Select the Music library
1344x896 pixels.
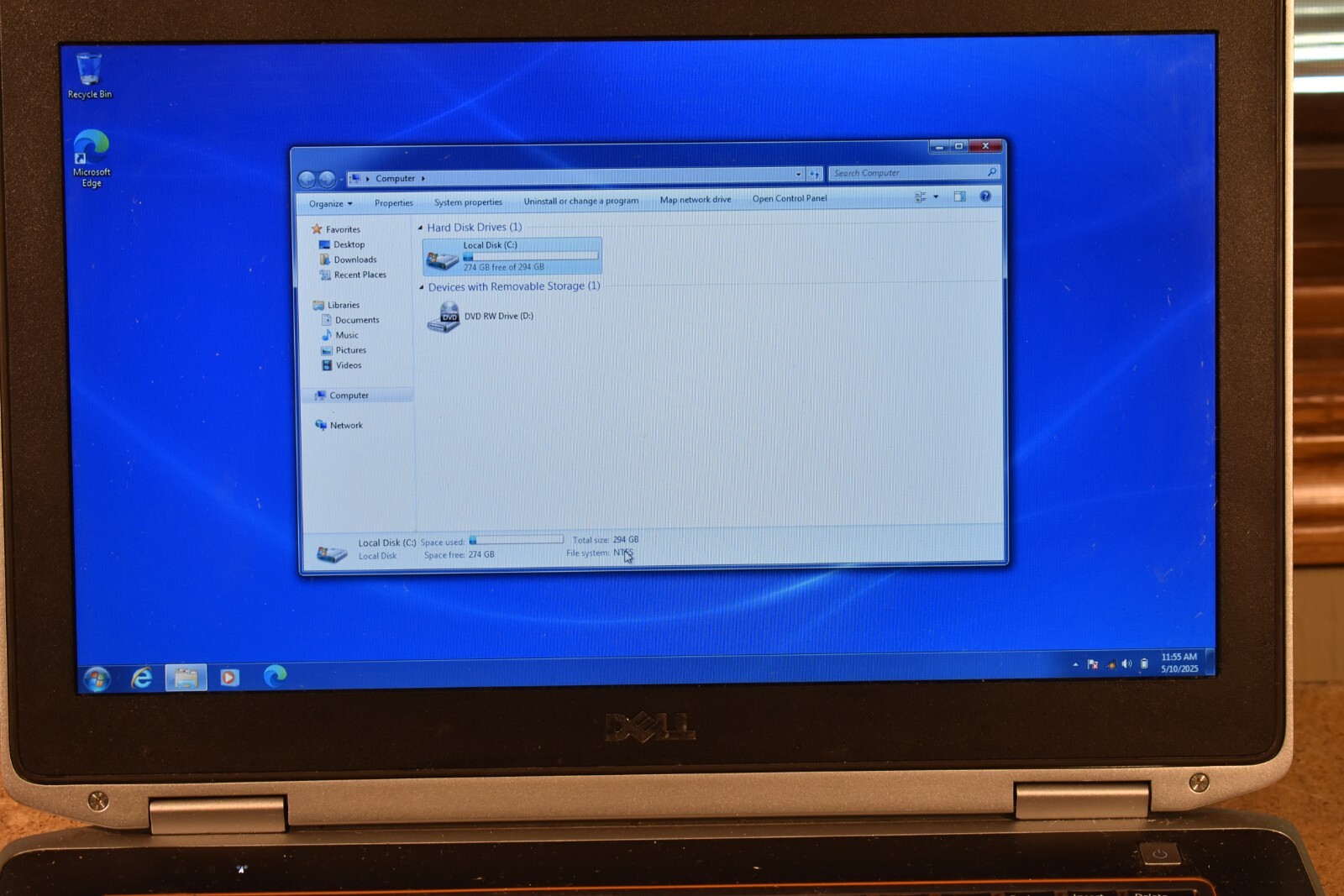pos(347,335)
